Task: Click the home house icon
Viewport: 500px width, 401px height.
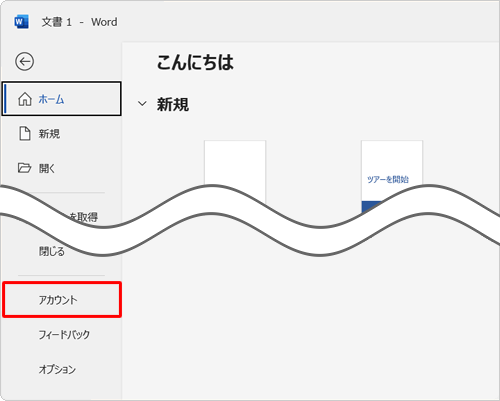Action: click(x=25, y=99)
